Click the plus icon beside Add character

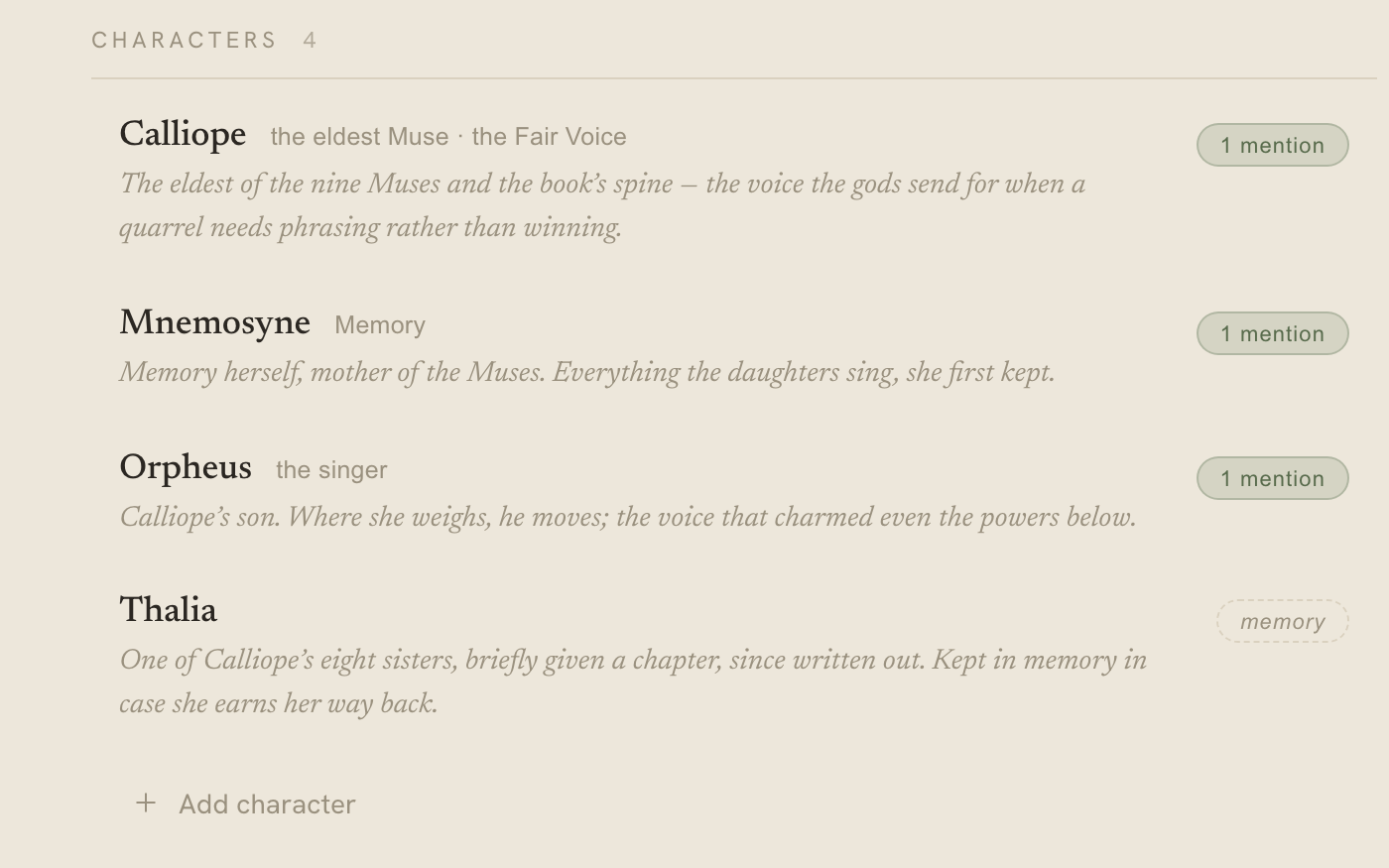coord(146,804)
